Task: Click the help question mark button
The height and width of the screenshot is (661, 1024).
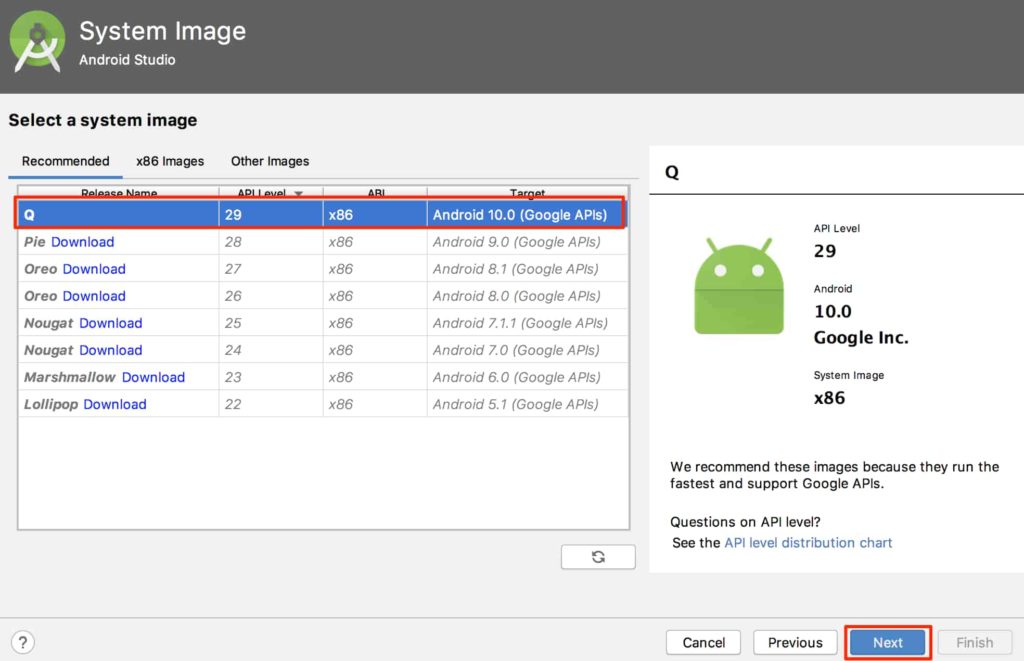Action: pos(23,642)
